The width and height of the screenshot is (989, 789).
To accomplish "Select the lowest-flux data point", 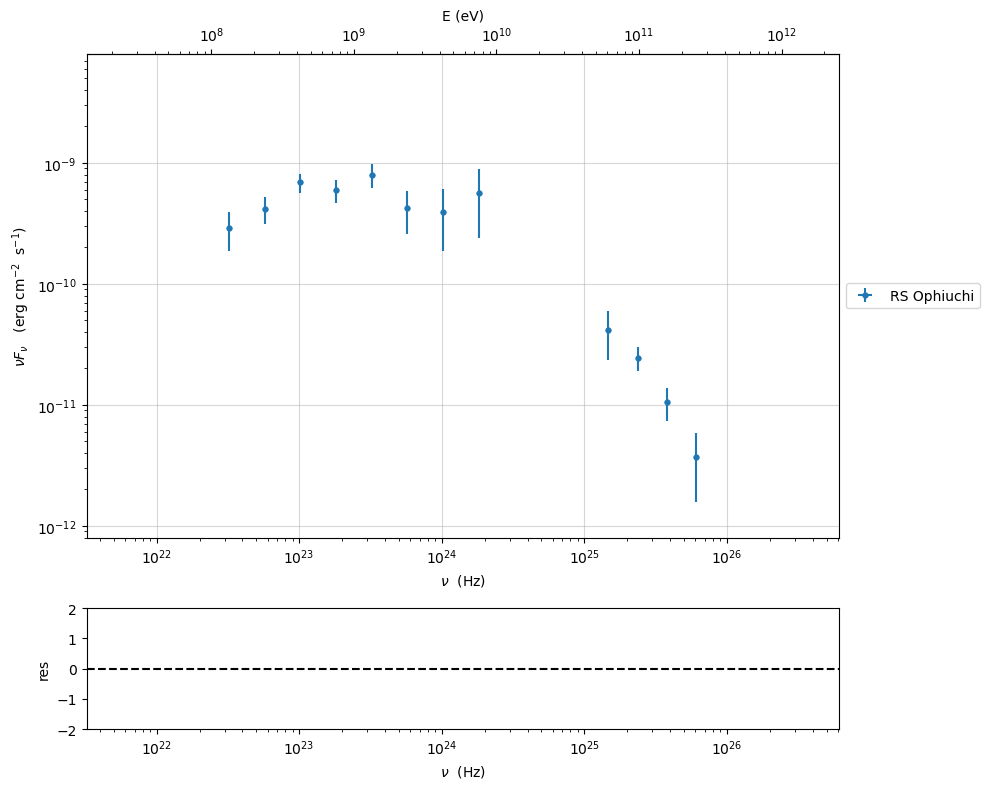I will pyautogui.click(x=696, y=457).
